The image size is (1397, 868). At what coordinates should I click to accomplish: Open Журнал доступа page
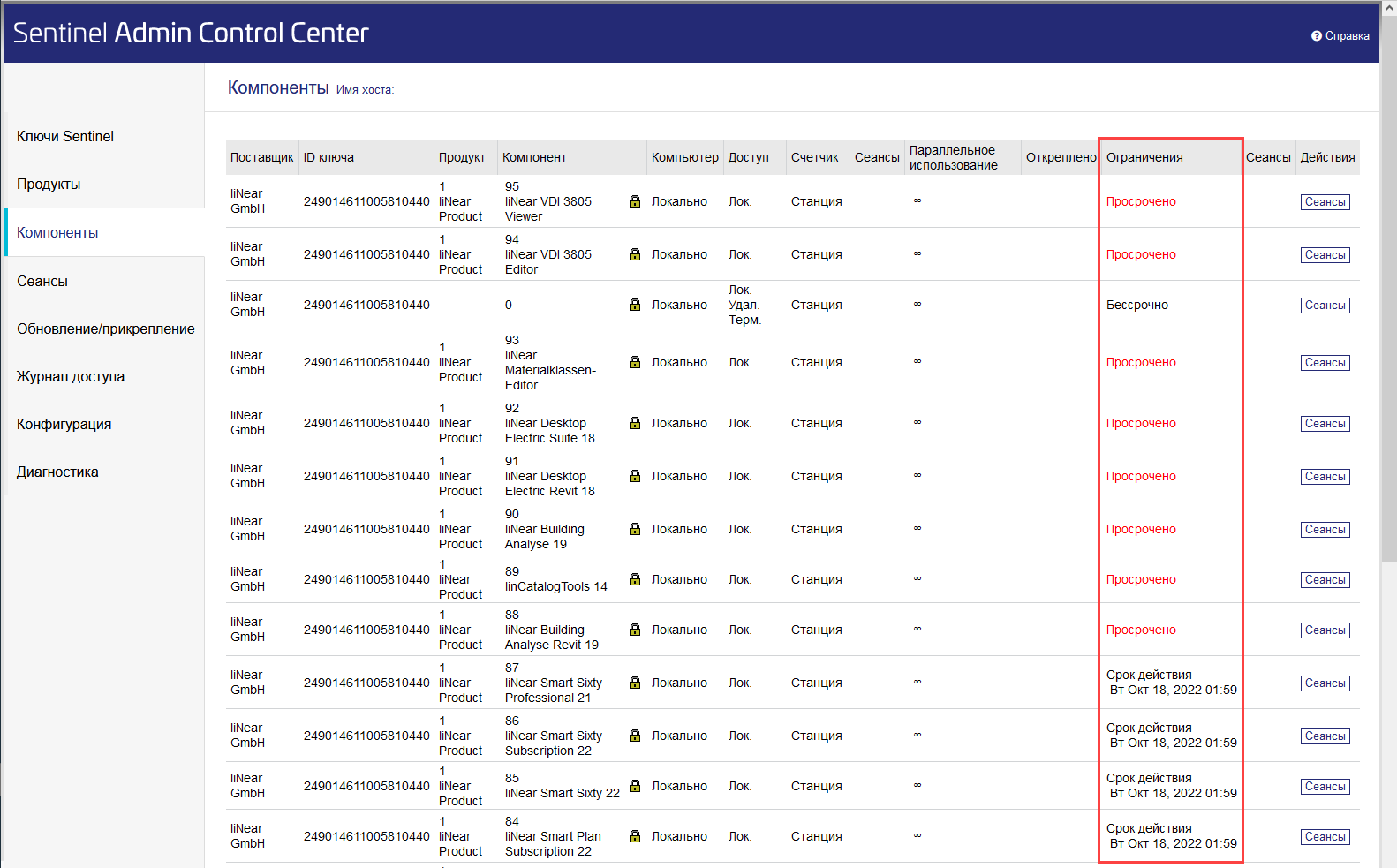(71, 376)
